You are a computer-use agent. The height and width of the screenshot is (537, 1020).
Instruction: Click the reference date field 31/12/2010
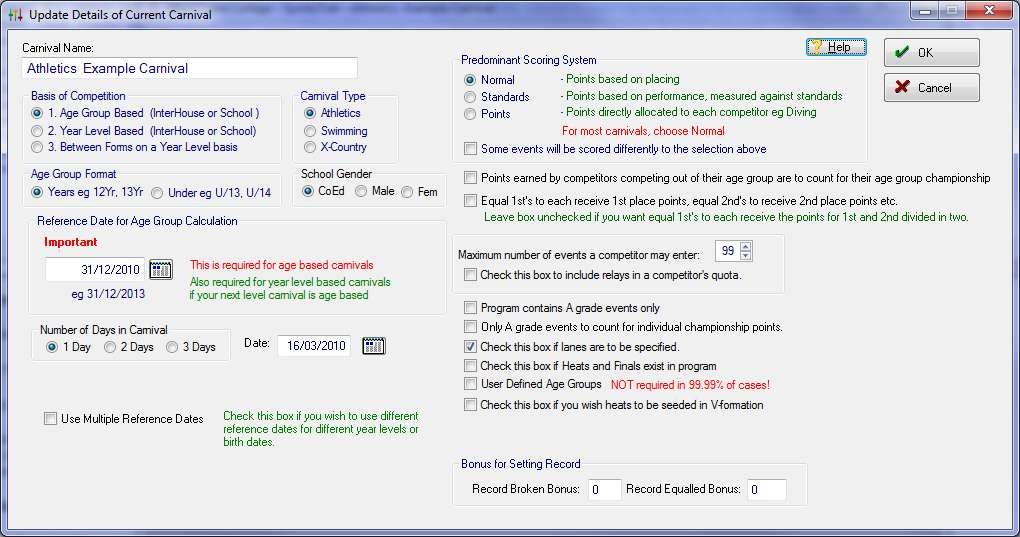pos(95,269)
